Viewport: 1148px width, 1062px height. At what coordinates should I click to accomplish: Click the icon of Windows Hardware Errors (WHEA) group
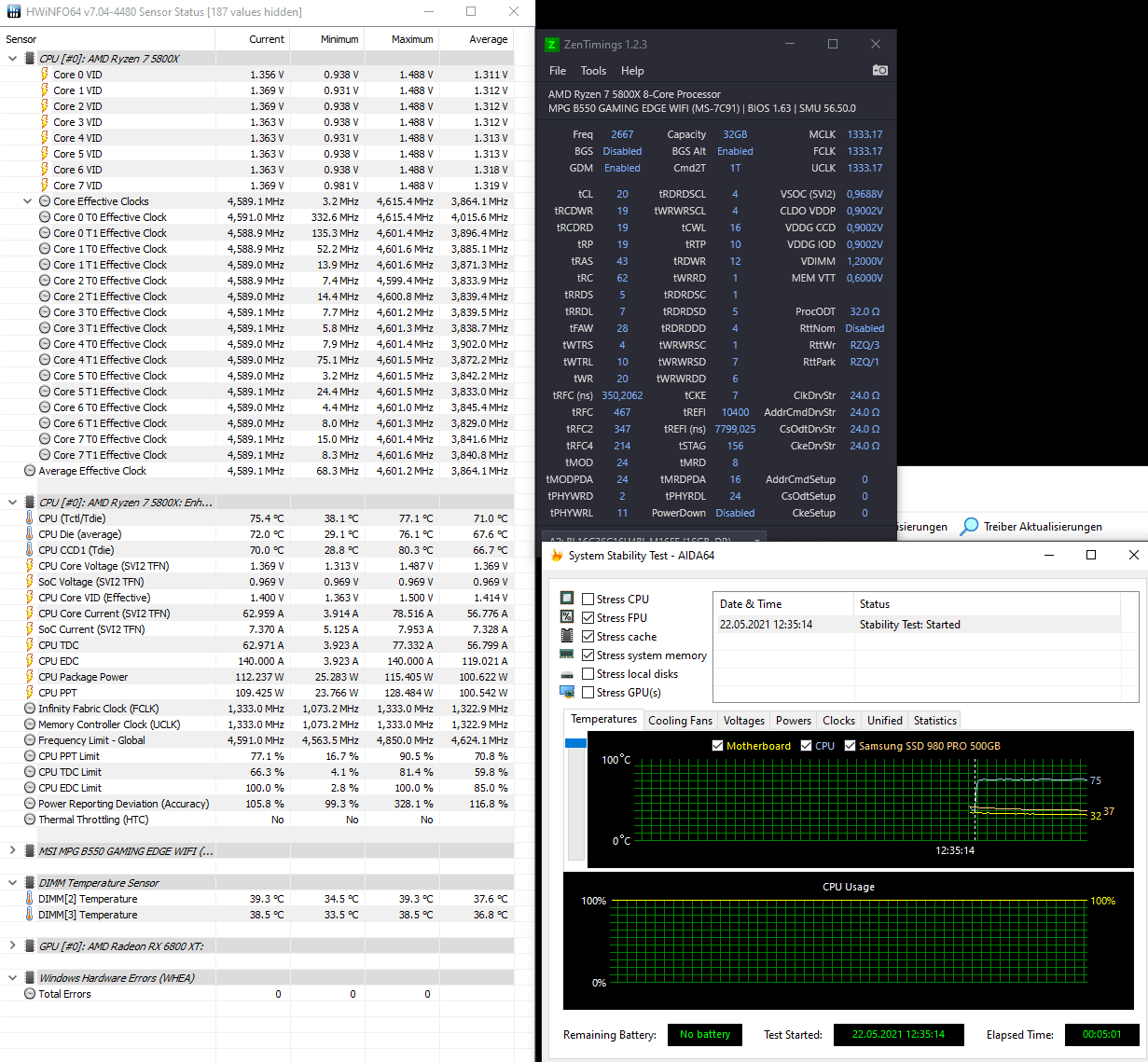click(30, 977)
